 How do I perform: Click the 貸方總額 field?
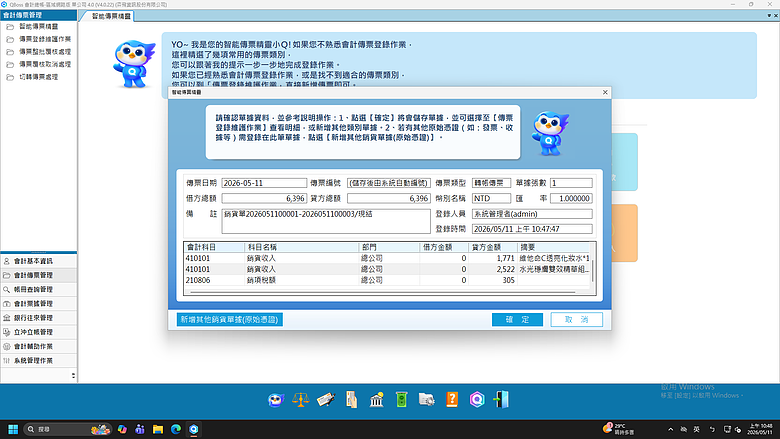(389, 198)
